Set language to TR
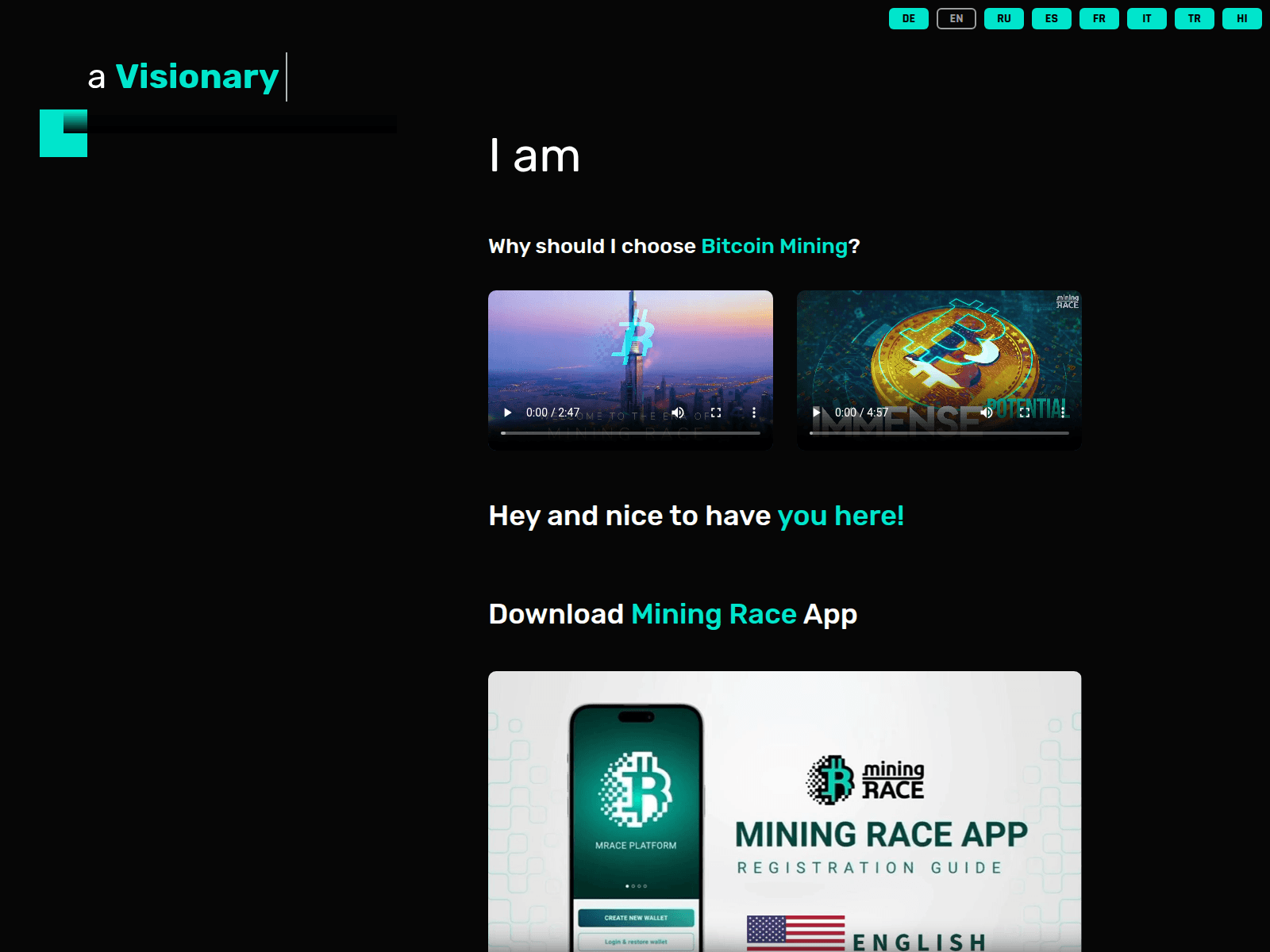The image size is (1270, 952). pos(1195,18)
